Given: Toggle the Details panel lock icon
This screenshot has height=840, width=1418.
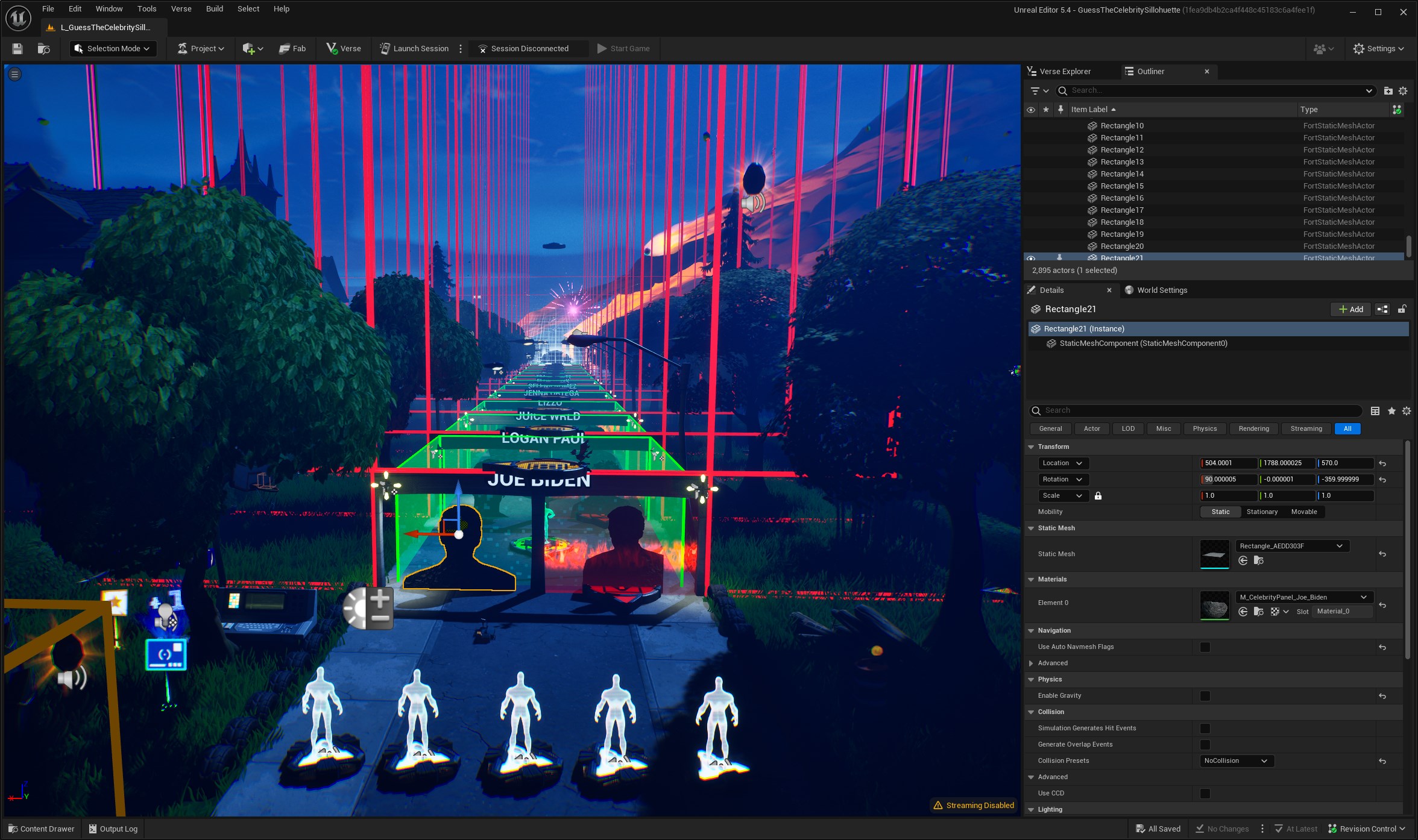Looking at the screenshot, I should point(1402,309).
